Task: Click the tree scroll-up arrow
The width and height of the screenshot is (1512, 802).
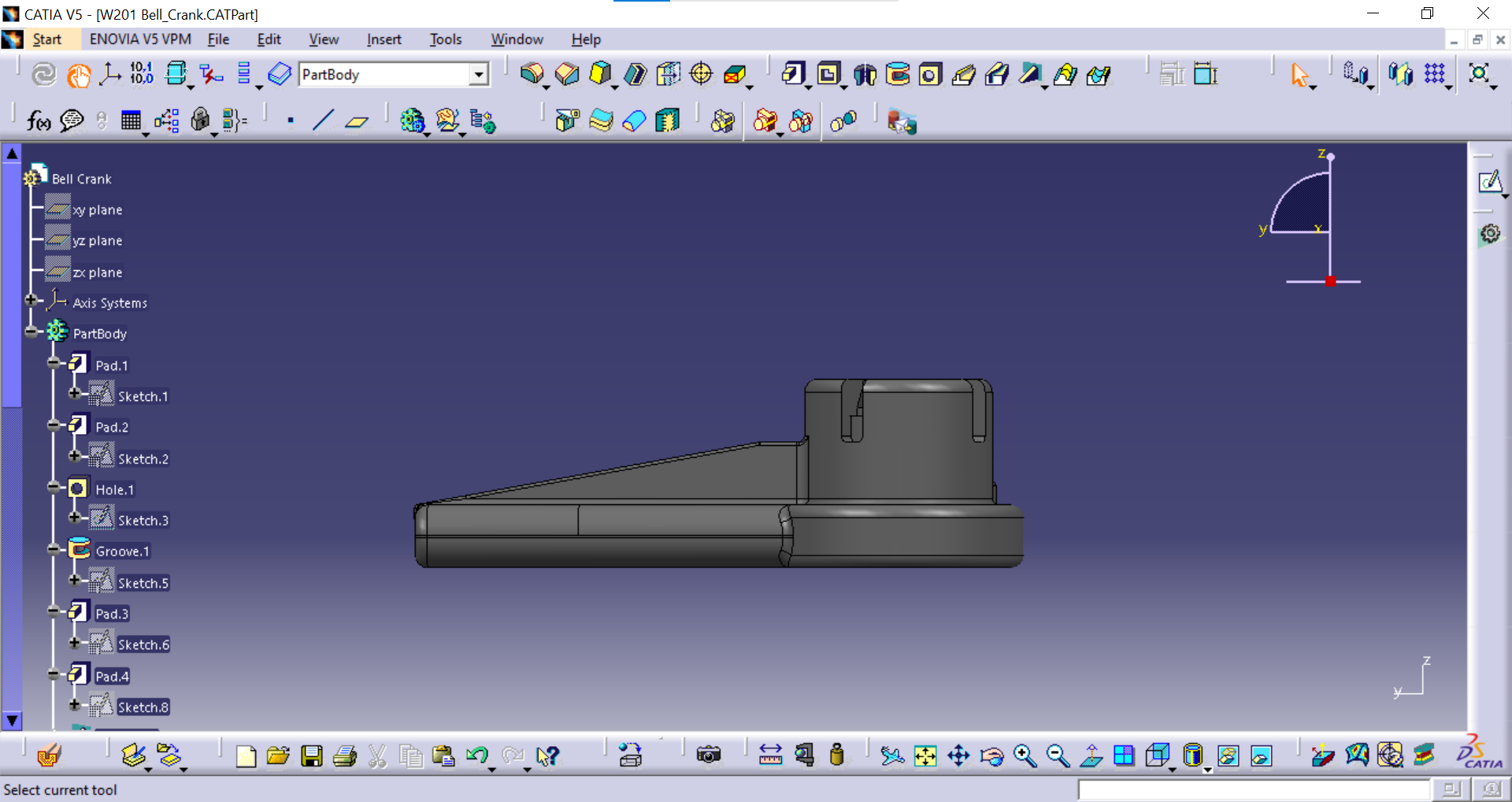Action: (12, 154)
